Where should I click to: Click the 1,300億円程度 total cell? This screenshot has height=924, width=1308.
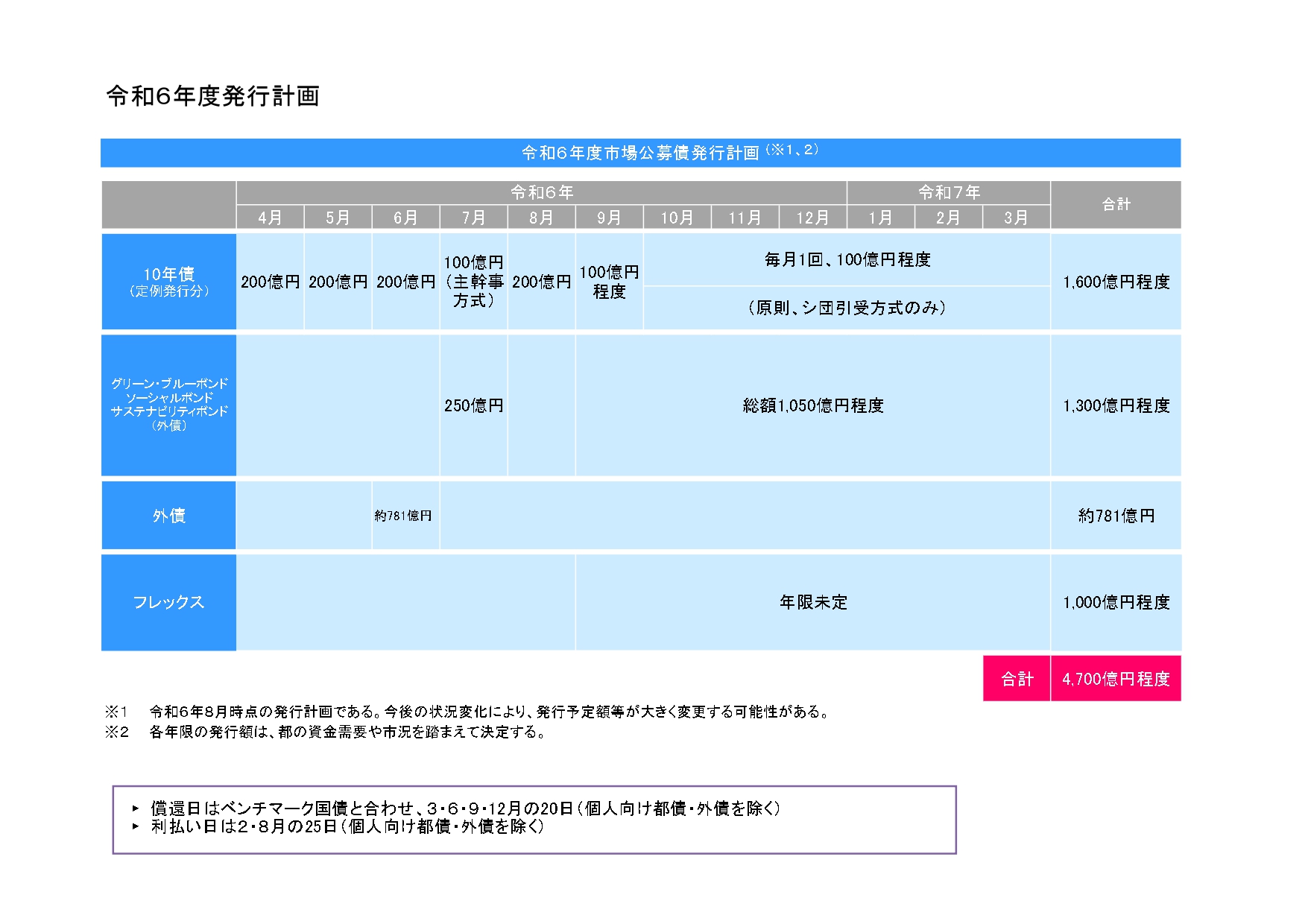coord(1116,405)
